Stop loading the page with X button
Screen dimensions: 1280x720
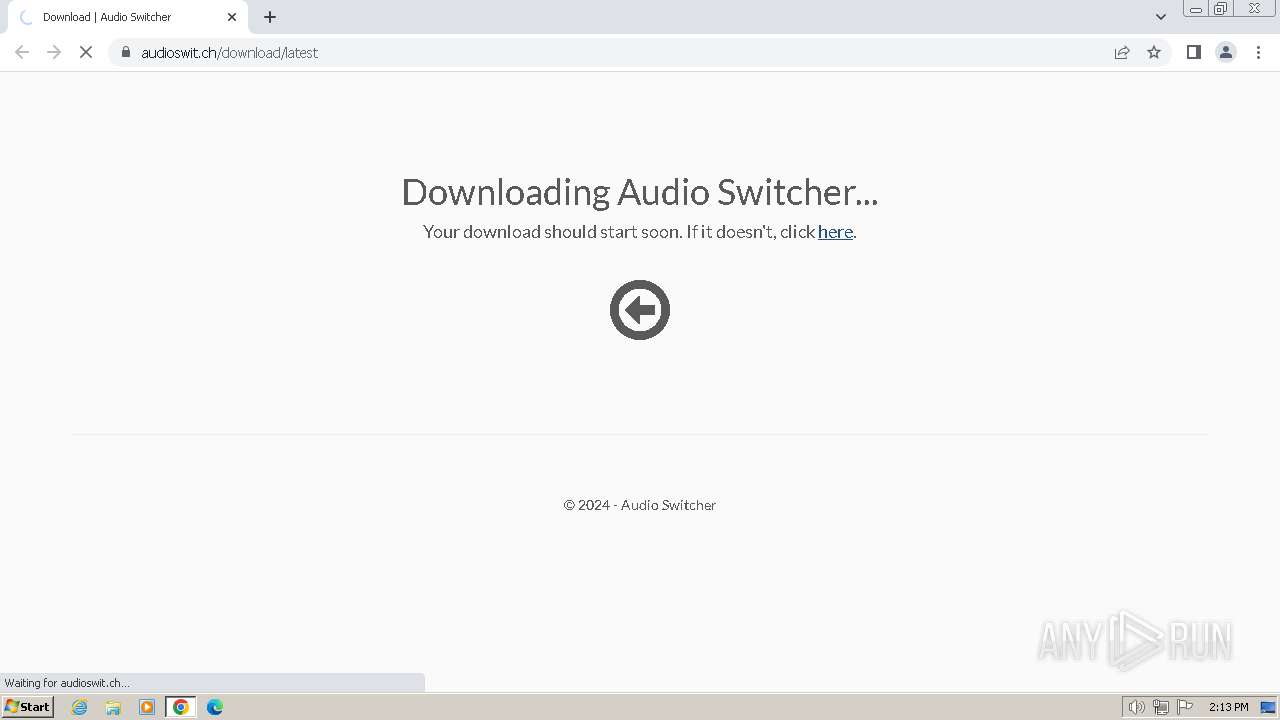tap(86, 52)
